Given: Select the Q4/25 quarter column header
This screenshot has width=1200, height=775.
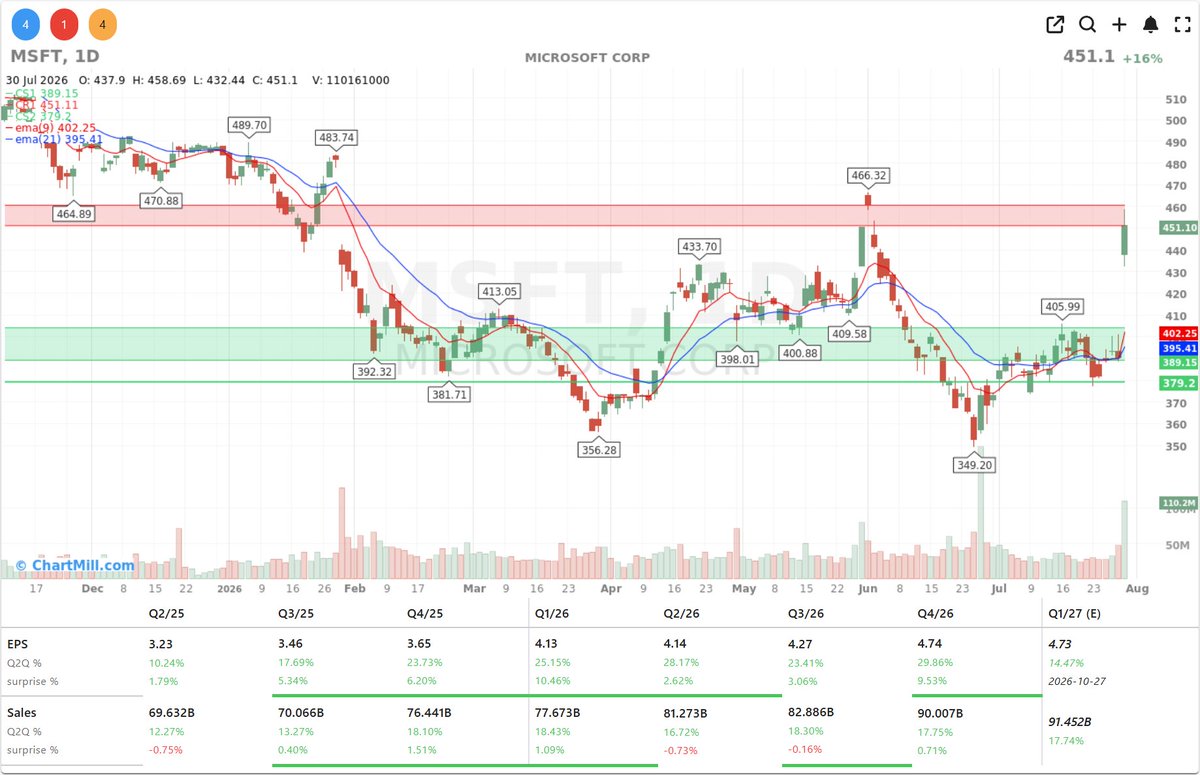Looking at the screenshot, I should pos(423,615).
